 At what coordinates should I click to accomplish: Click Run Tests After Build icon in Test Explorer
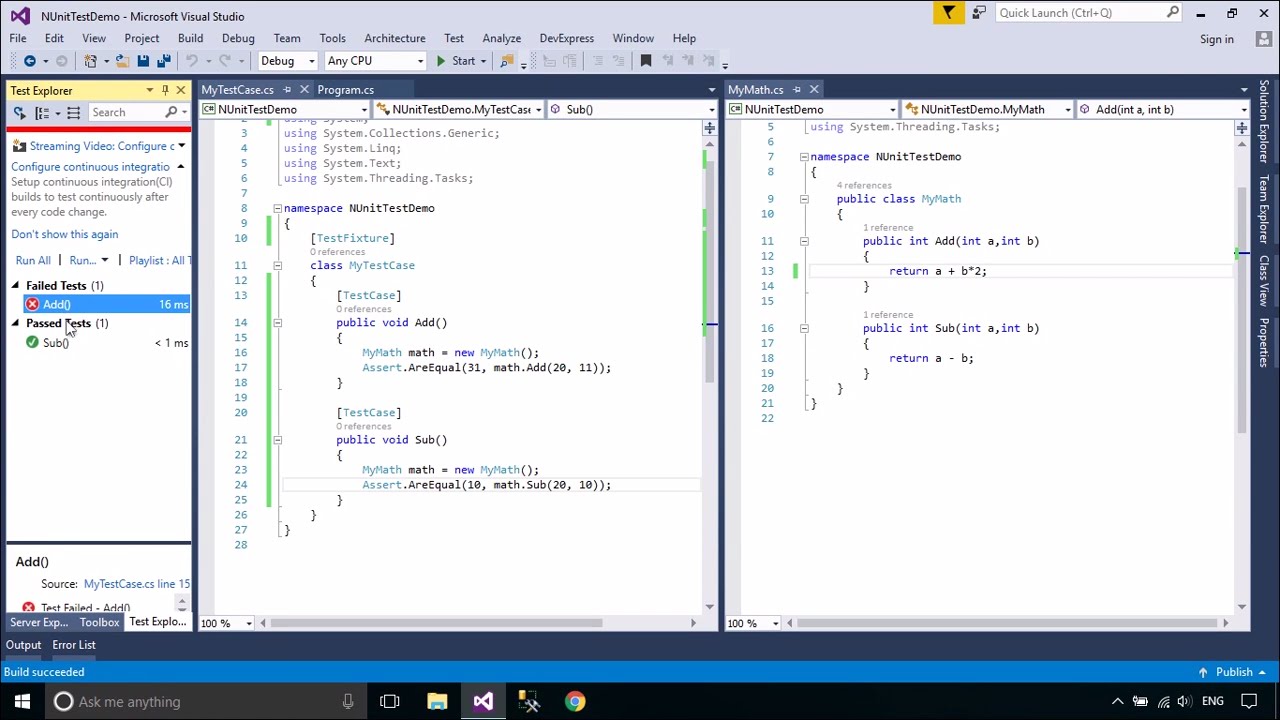click(19, 112)
